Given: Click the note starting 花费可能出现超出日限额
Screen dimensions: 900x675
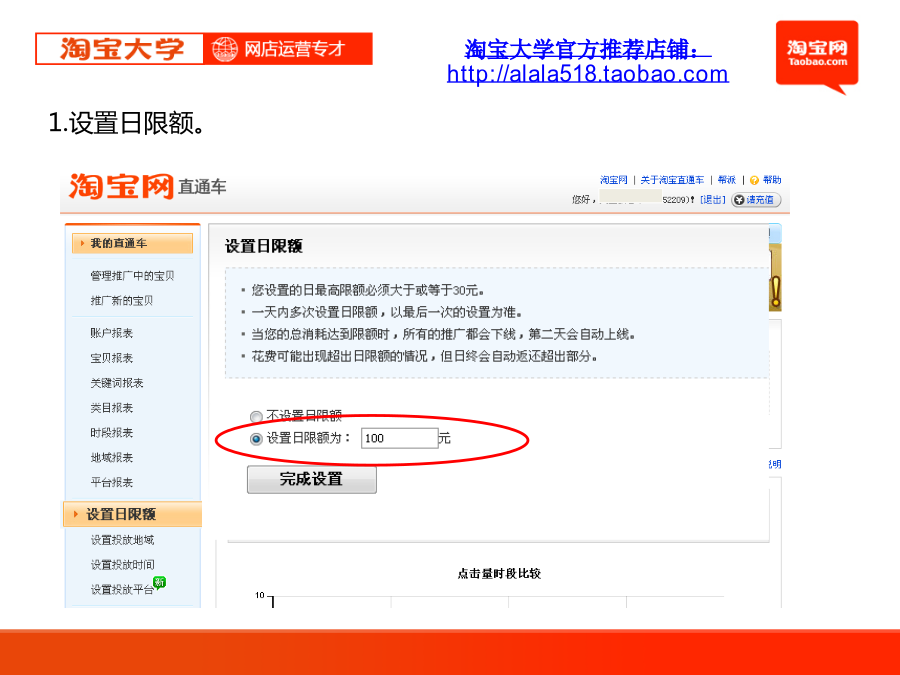Looking at the screenshot, I should (424, 357).
